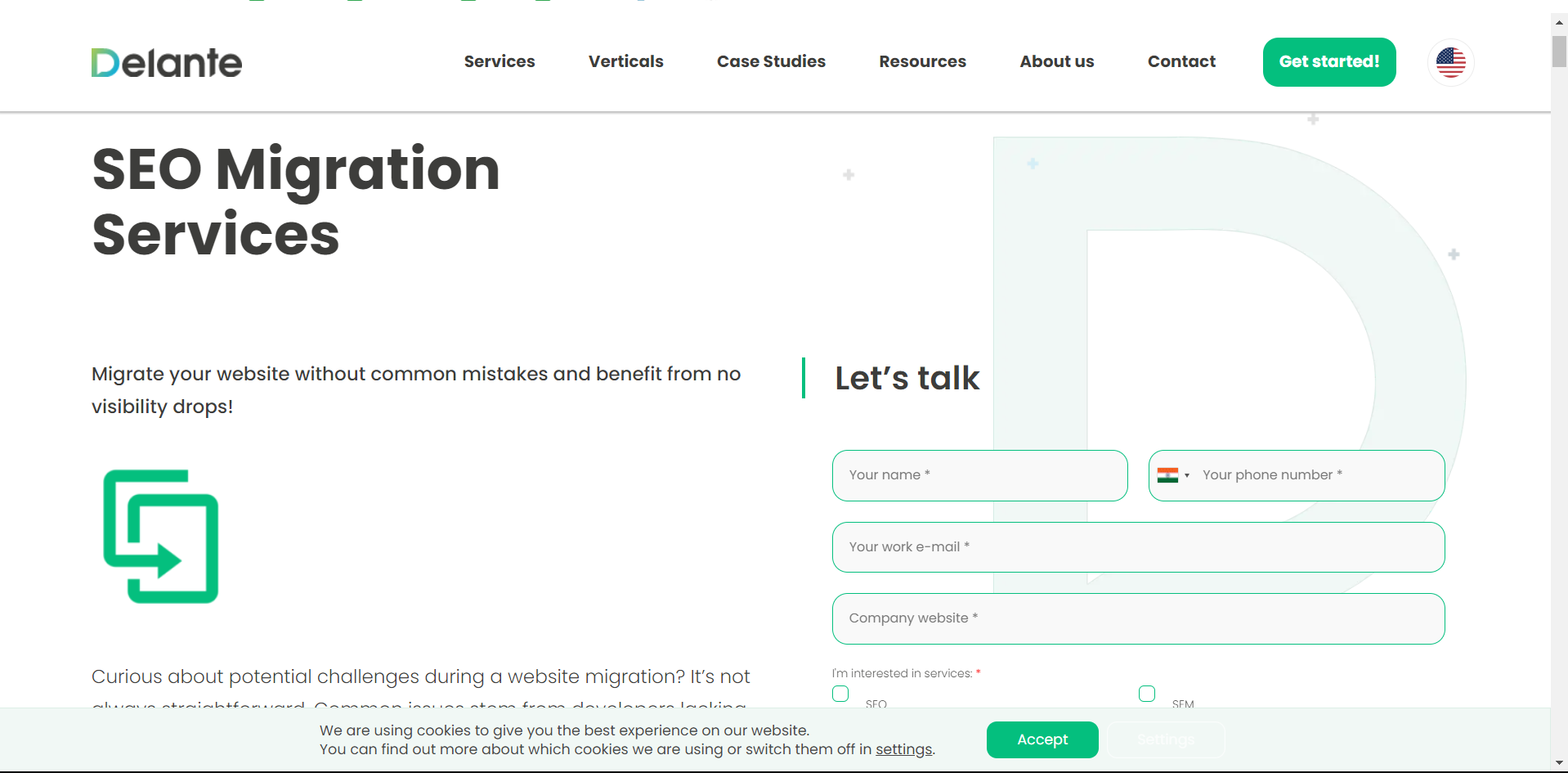Open the Services navigation menu

[499, 61]
